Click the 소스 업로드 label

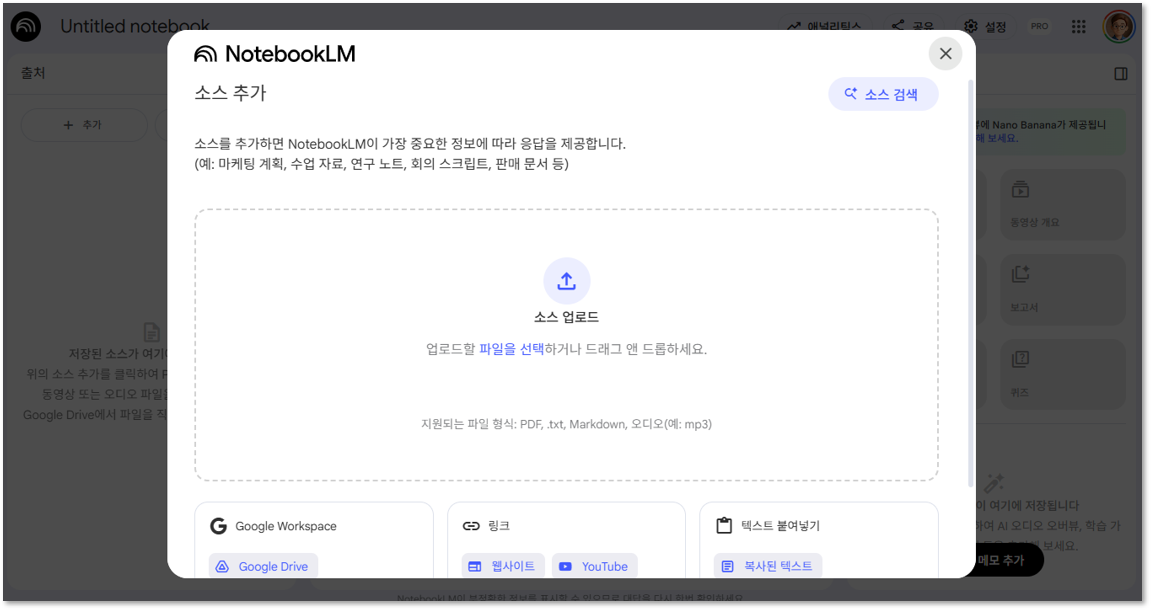567,317
